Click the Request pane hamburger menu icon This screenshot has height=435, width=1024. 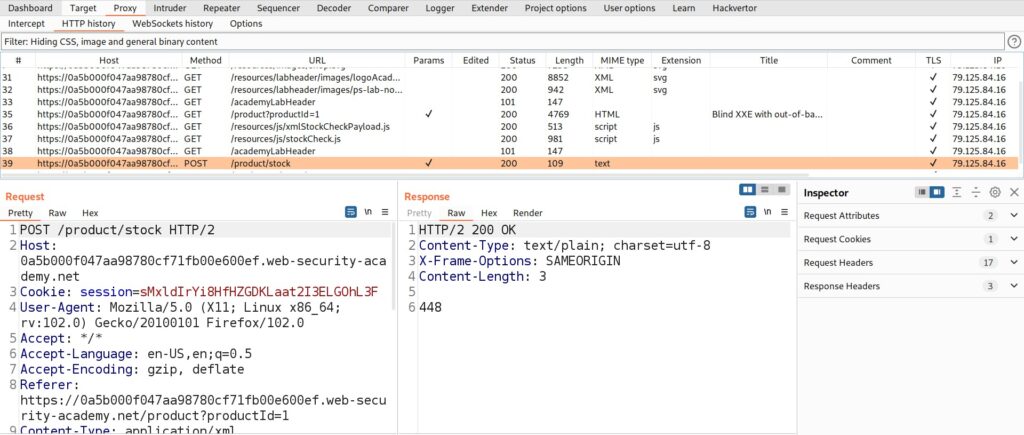pos(388,213)
